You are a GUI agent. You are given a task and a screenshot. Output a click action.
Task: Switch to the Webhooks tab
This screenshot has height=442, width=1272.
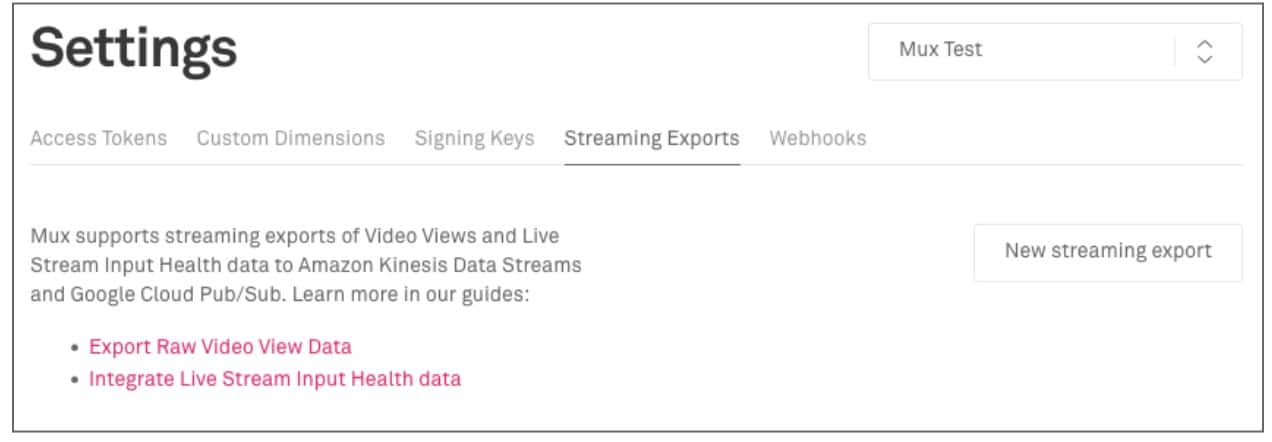click(817, 138)
